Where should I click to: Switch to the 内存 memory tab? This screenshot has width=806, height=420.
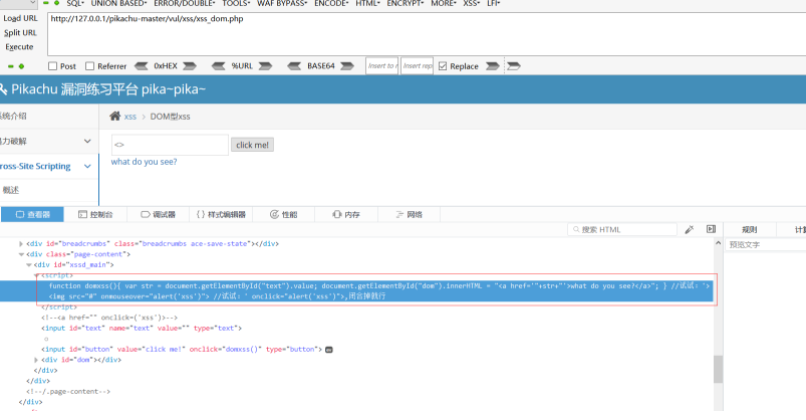pyautogui.click(x=346, y=214)
